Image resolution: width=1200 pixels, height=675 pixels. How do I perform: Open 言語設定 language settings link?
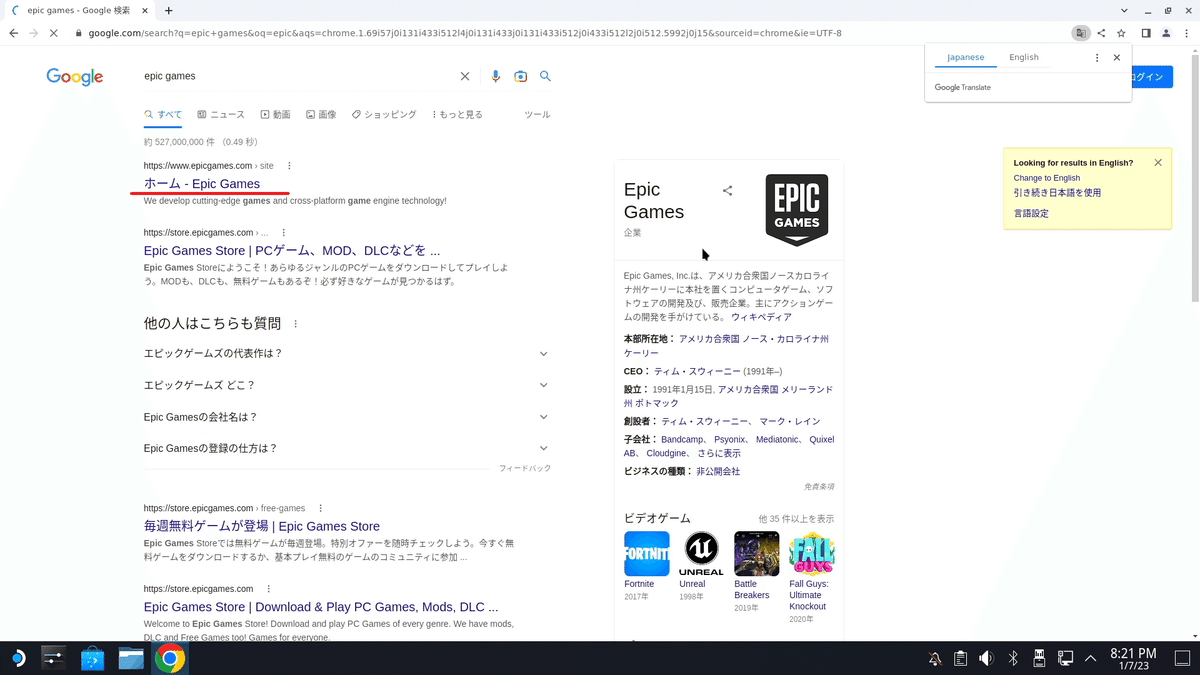[1031, 214]
